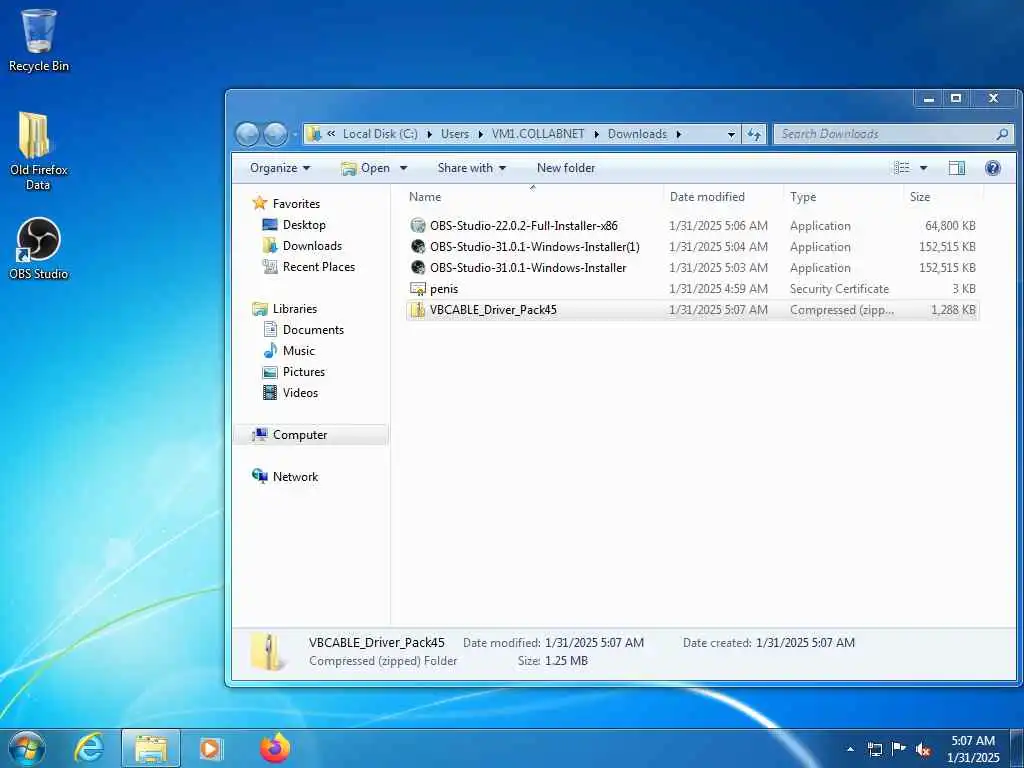
Task: Open the Windows Start button
Action: [x=27, y=748]
